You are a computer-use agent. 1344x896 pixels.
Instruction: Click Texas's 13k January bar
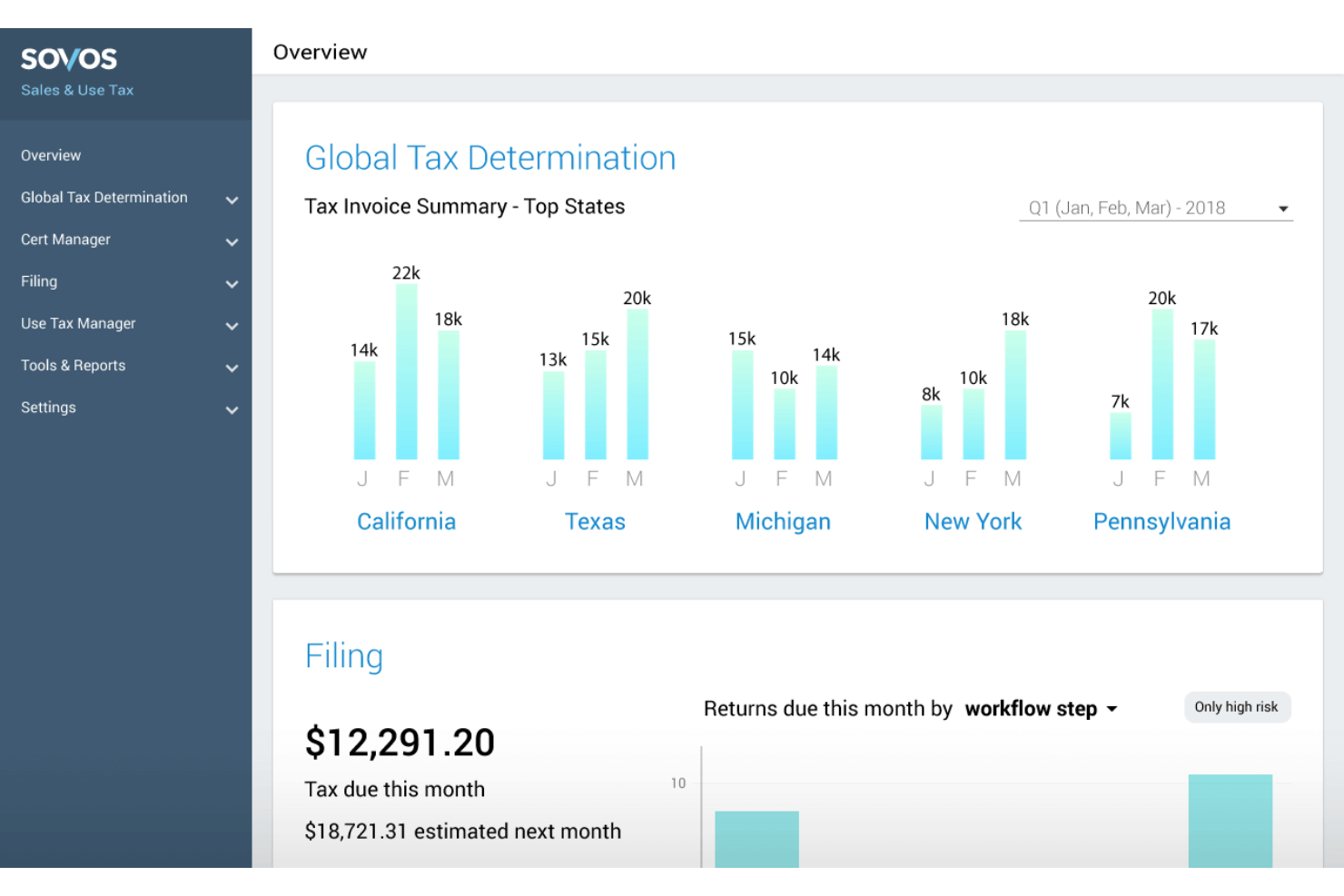click(554, 416)
